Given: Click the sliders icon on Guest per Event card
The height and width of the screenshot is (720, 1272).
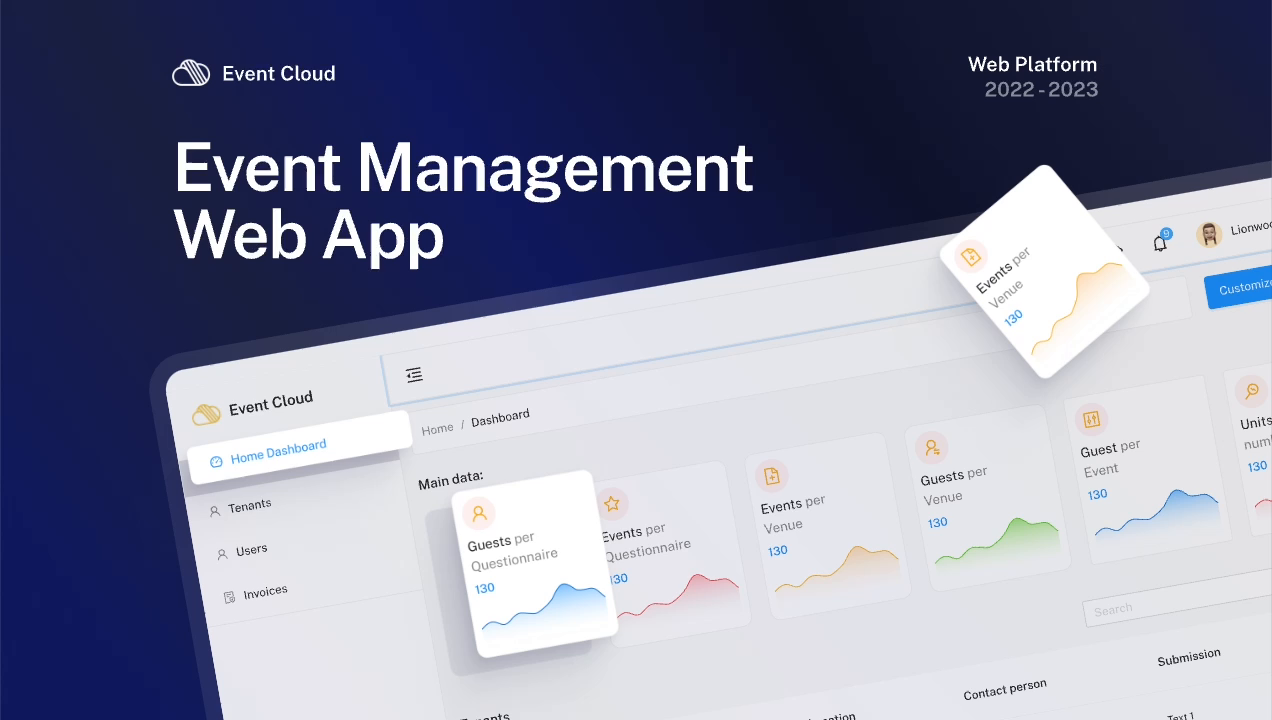Looking at the screenshot, I should click(x=1091, y=419).
